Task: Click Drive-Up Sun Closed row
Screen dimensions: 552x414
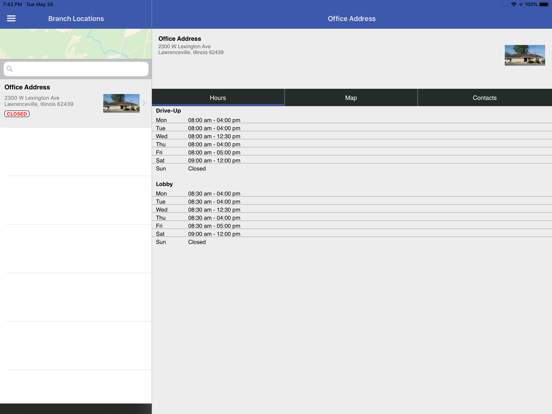Action: tap(352, 169)
